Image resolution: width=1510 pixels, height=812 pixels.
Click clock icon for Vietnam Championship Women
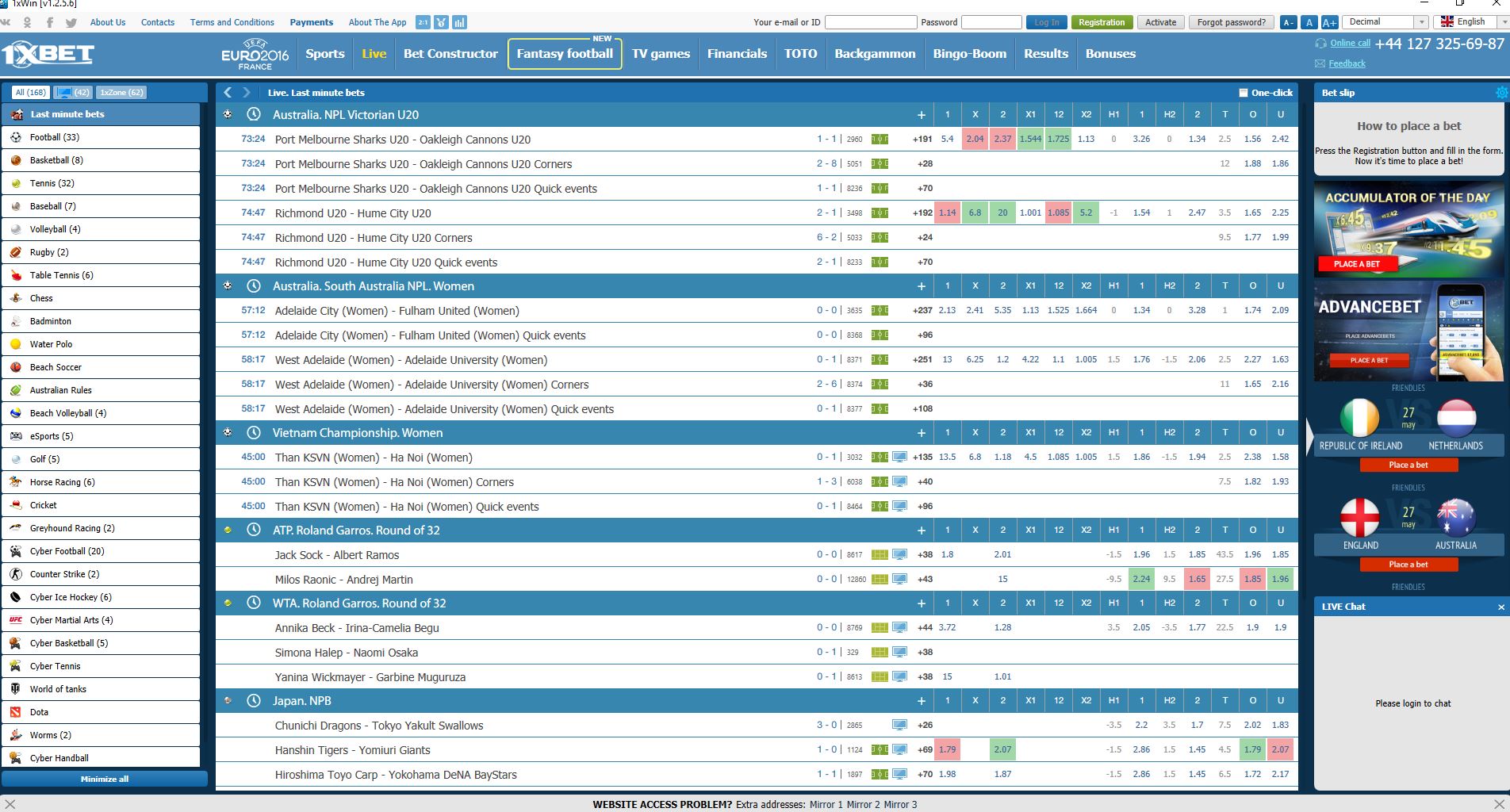click(254, 433)
